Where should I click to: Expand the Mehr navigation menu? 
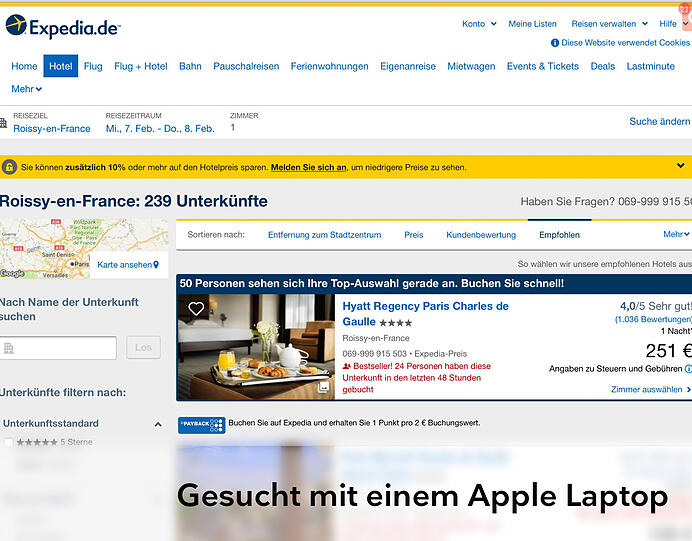tap(26, 89)
